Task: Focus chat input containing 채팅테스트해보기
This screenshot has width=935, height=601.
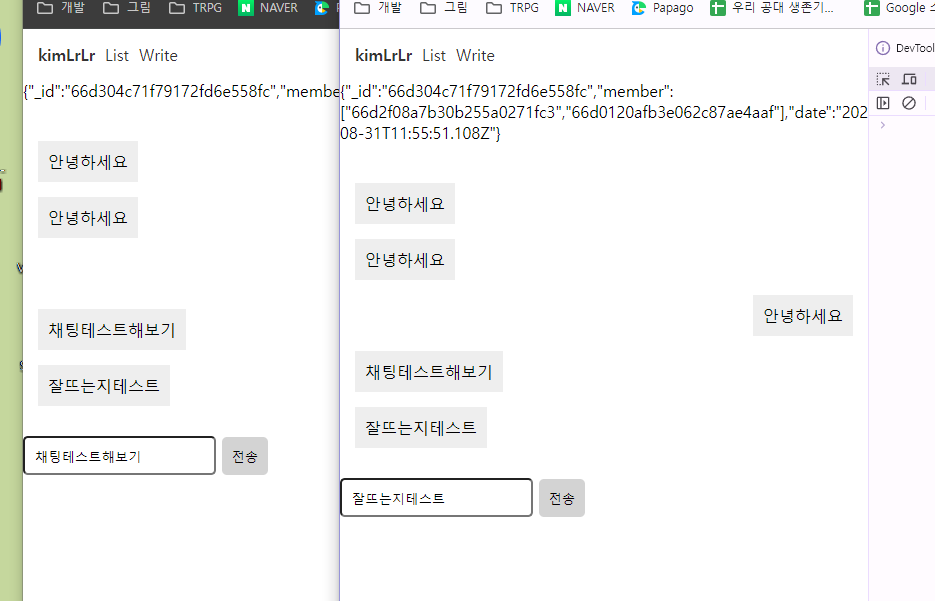Action: (119, 456)
